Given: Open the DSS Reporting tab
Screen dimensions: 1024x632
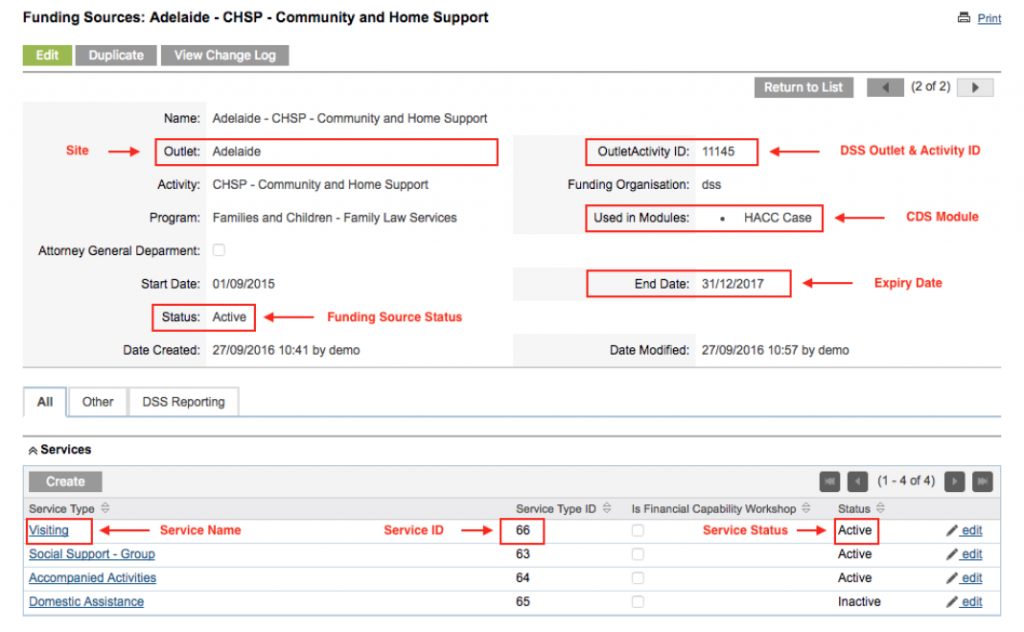Looking at the screenshot, I should [x=183, y=401].
